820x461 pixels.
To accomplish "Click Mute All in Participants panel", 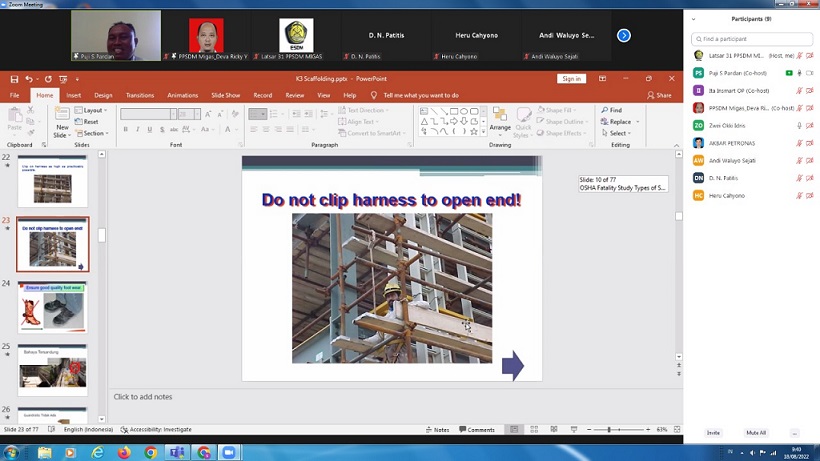I will pyautogui.click(x=756, y=433).
